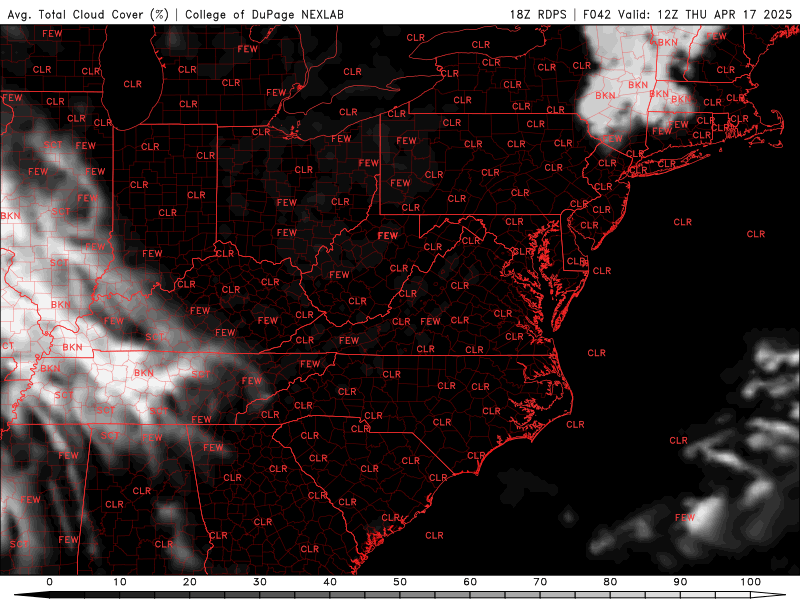Click the CLR label inside Lake Michigan
800x600 pixels.
tap(133, 84)
